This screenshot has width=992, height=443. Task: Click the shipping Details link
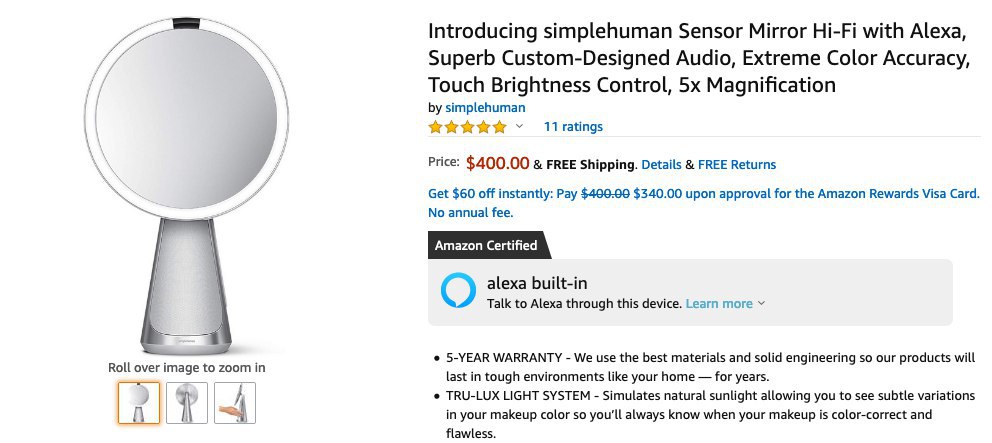point(661,164)
